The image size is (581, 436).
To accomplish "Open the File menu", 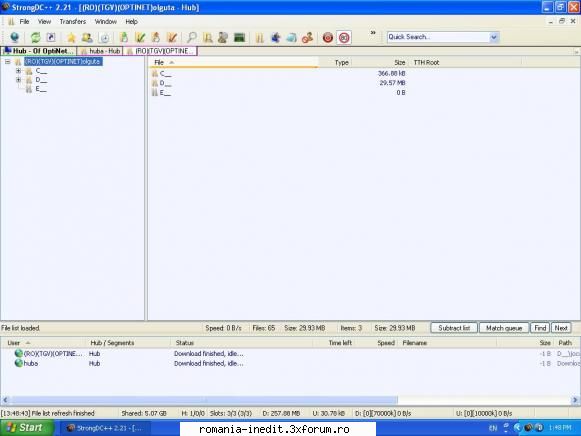I will pos(24,21).
